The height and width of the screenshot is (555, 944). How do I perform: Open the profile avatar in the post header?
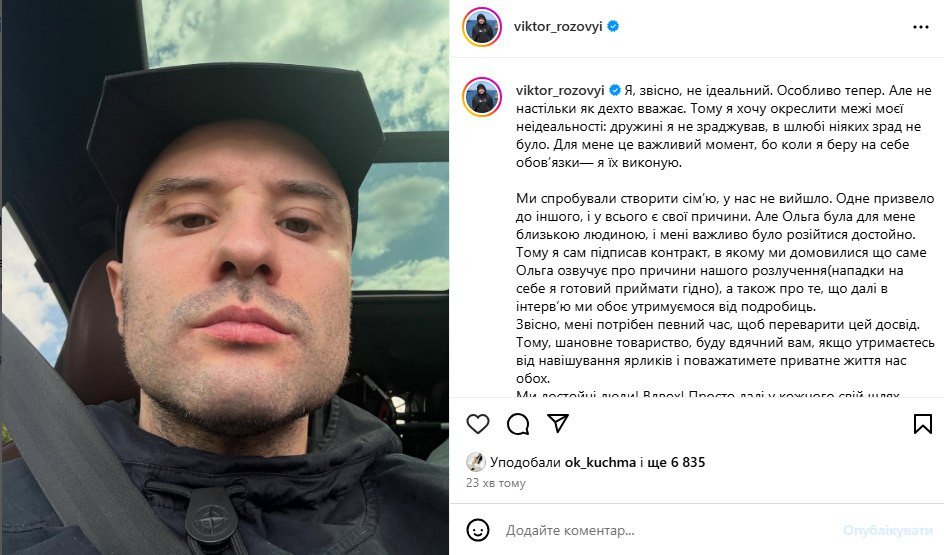482,27
